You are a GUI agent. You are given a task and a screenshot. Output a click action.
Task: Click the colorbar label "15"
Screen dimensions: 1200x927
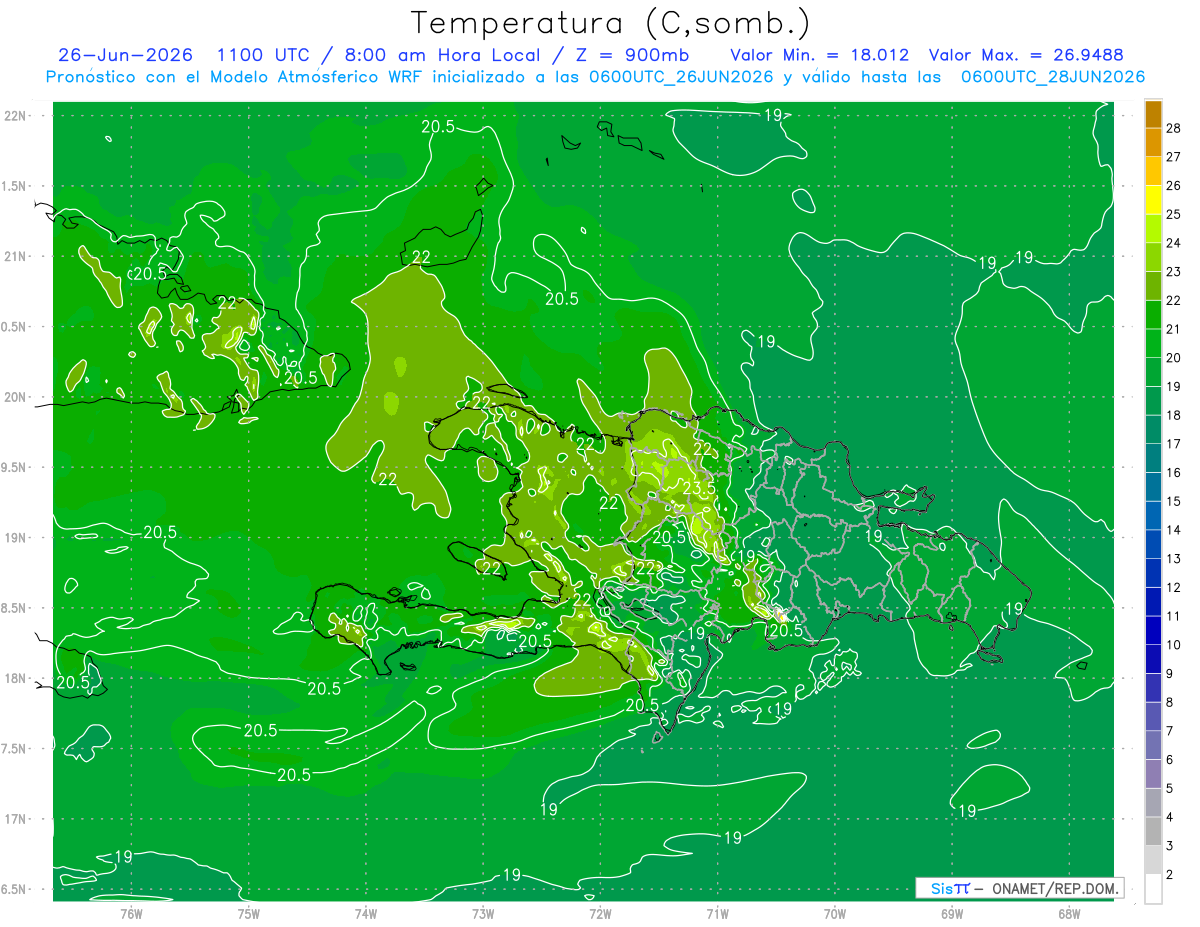click(1174, 501)
